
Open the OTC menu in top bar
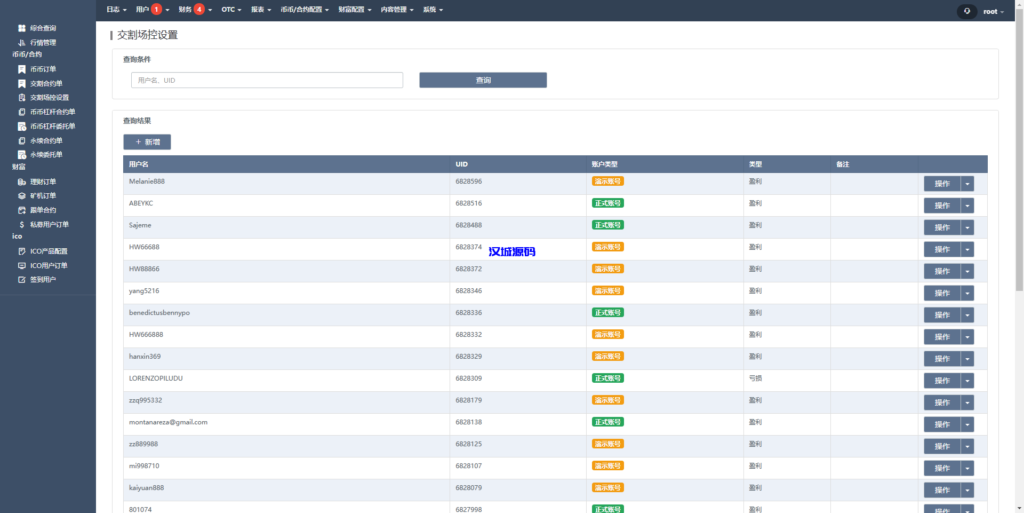pyautogui.click(x=232, y=10)
